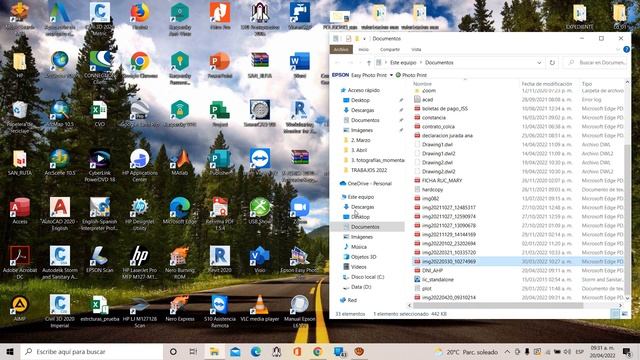Open HP Applications Center shortcut
The height and width of the screenshot is (360, 640).
(140, 165)
